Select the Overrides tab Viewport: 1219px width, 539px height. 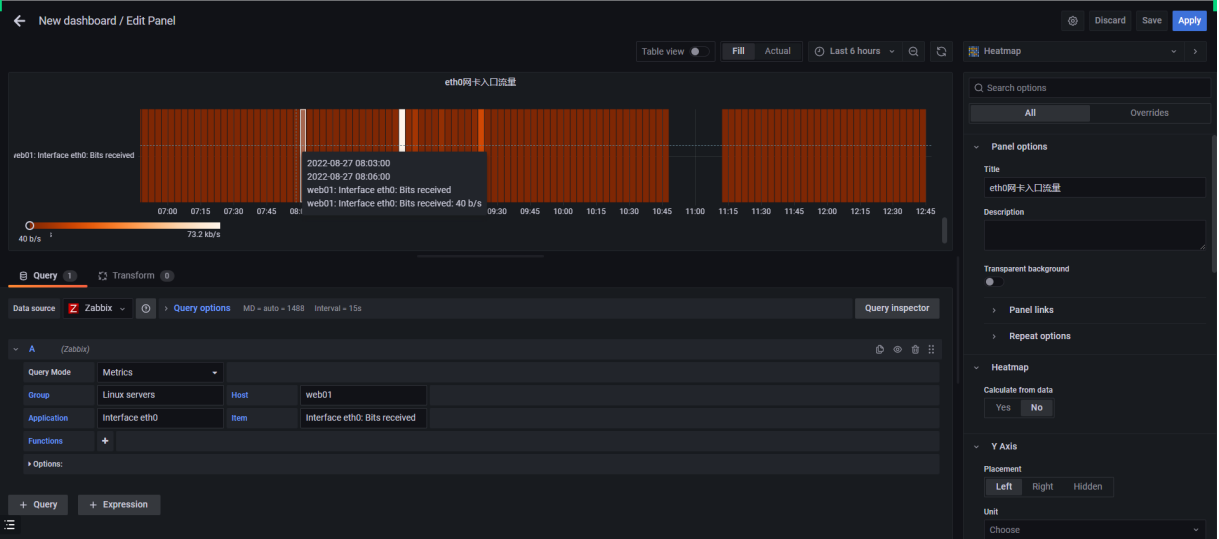(1149, 113)
